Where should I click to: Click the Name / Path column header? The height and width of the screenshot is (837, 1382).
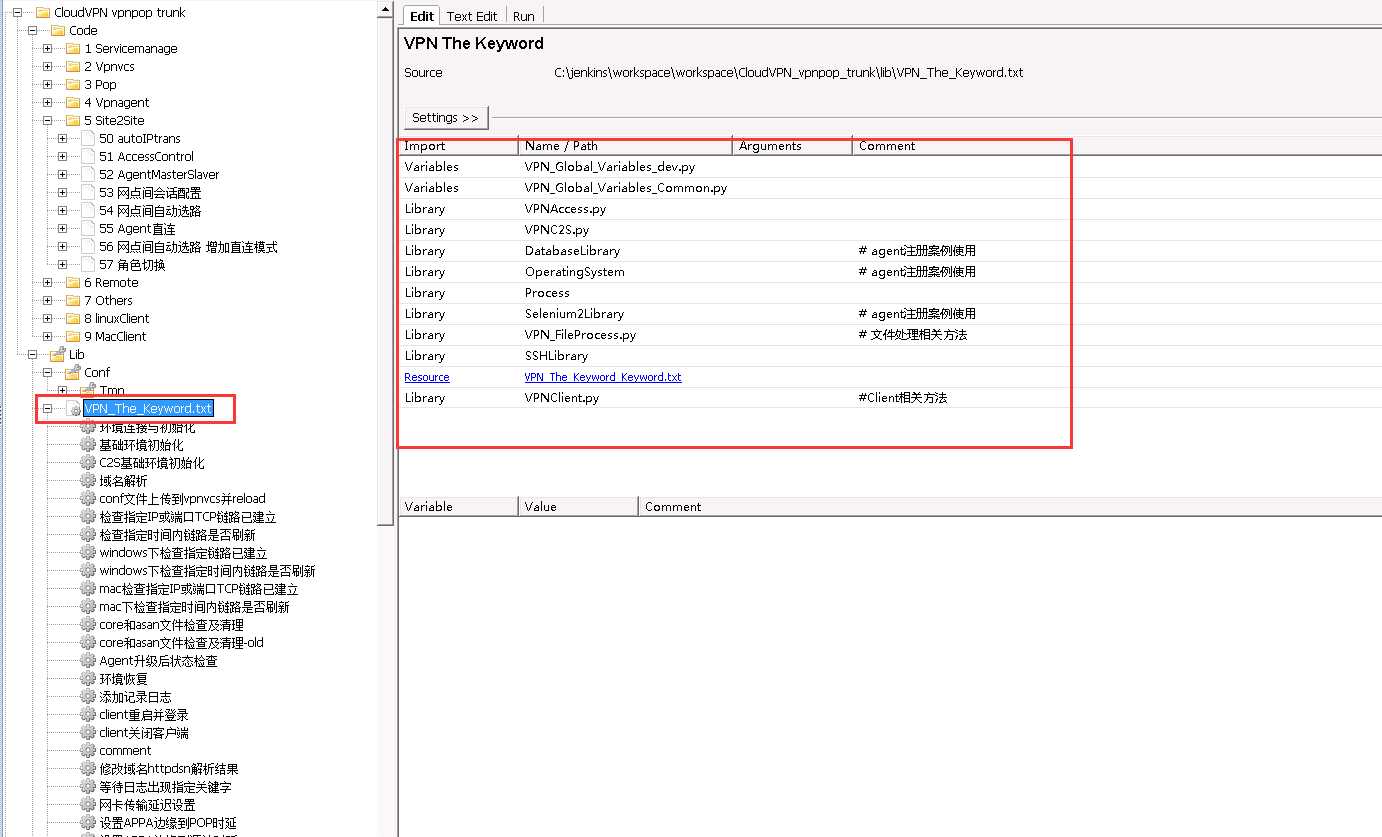click(x=625, y=146)
